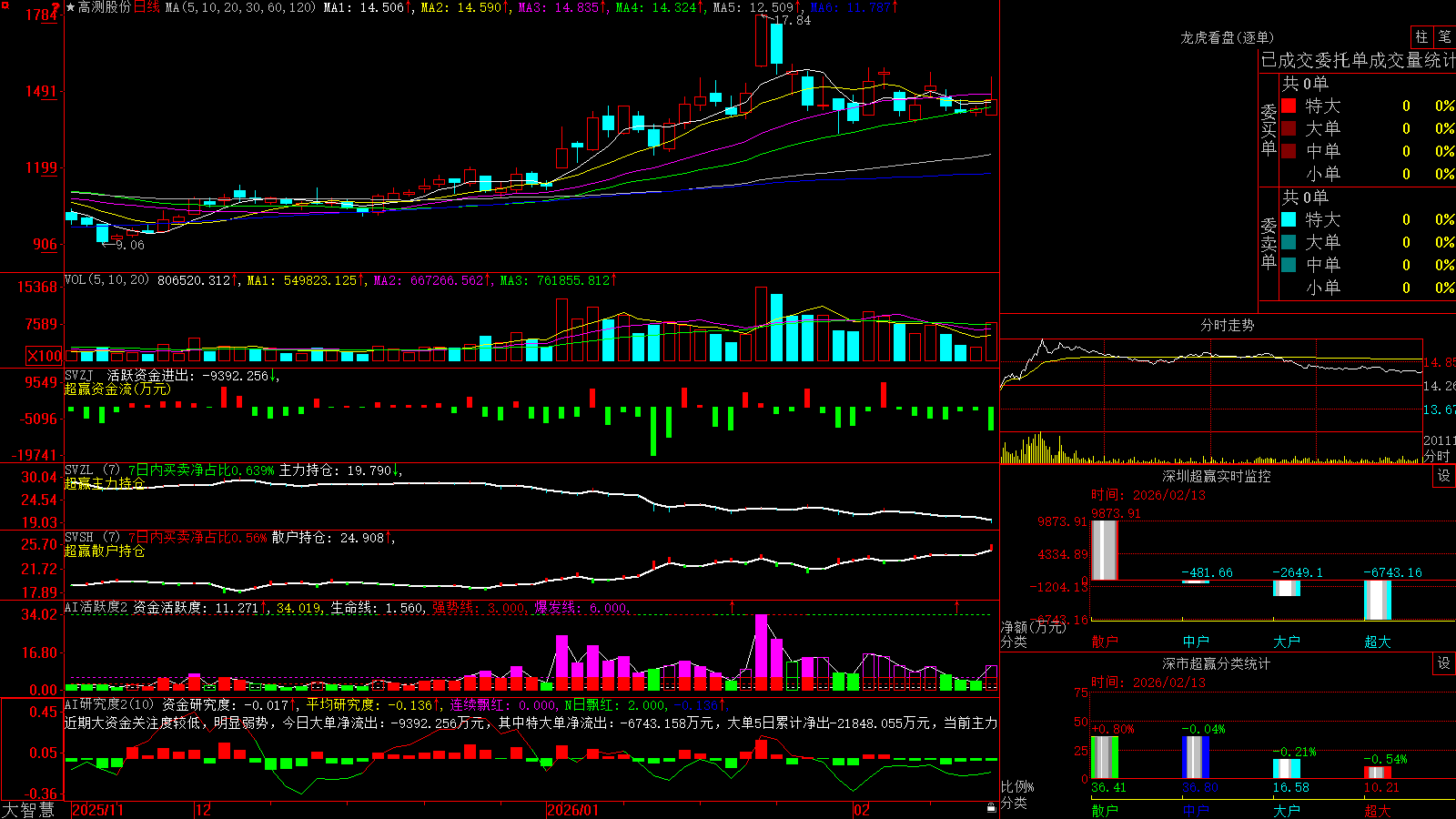Click the 深市超赢分类统计 panel title
Viewport: 1456px width, 819px height.
(x=1216, y=663)
